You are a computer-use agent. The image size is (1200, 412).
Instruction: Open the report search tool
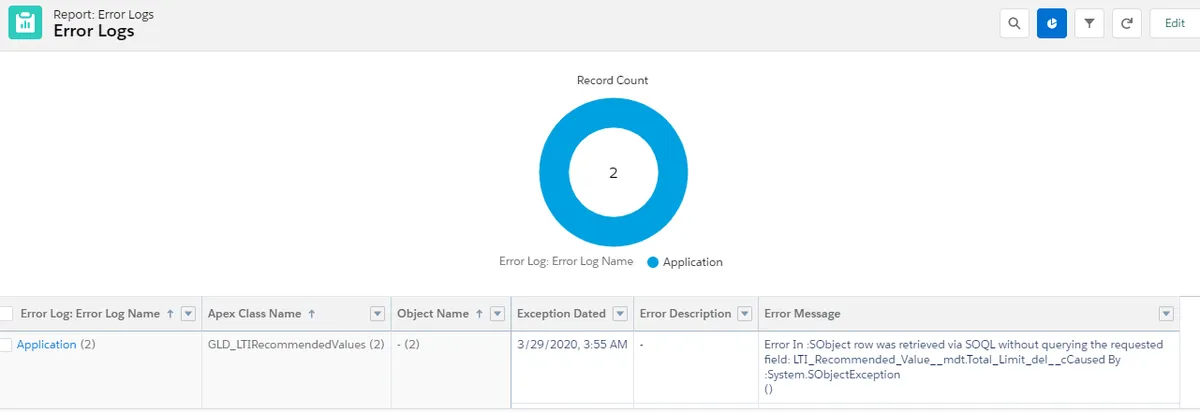coord(1015,23)
